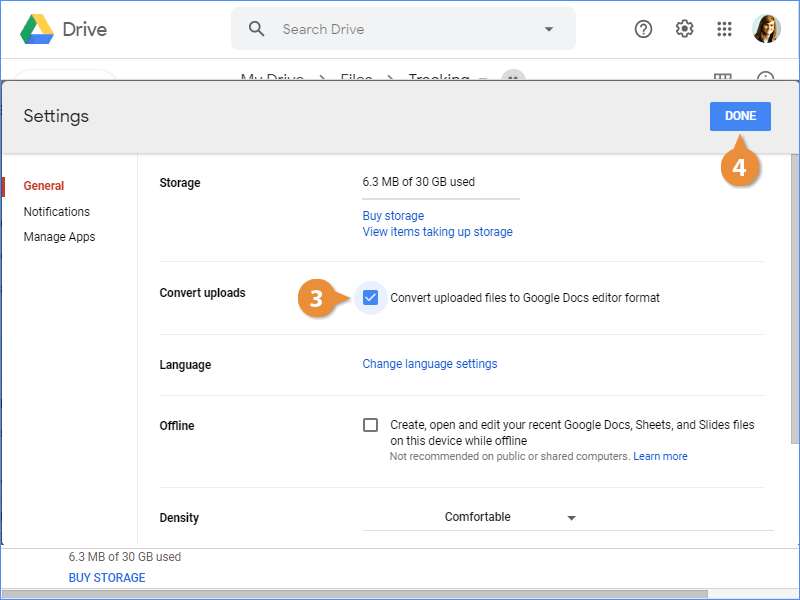Click the Google Drive logo
The height and width of the screenshot is (600, 800).
coord(37,29)
